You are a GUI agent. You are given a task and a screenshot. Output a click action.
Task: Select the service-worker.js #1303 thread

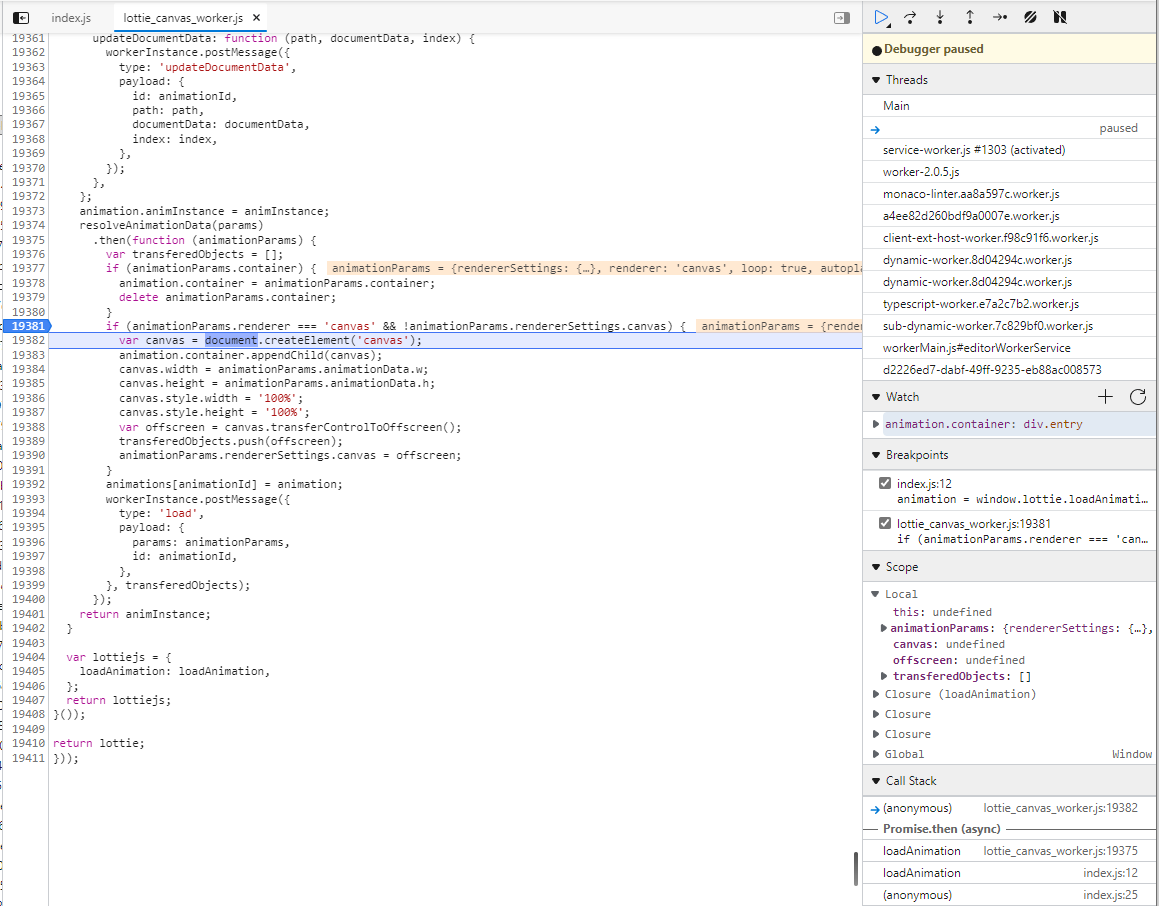1010,150
